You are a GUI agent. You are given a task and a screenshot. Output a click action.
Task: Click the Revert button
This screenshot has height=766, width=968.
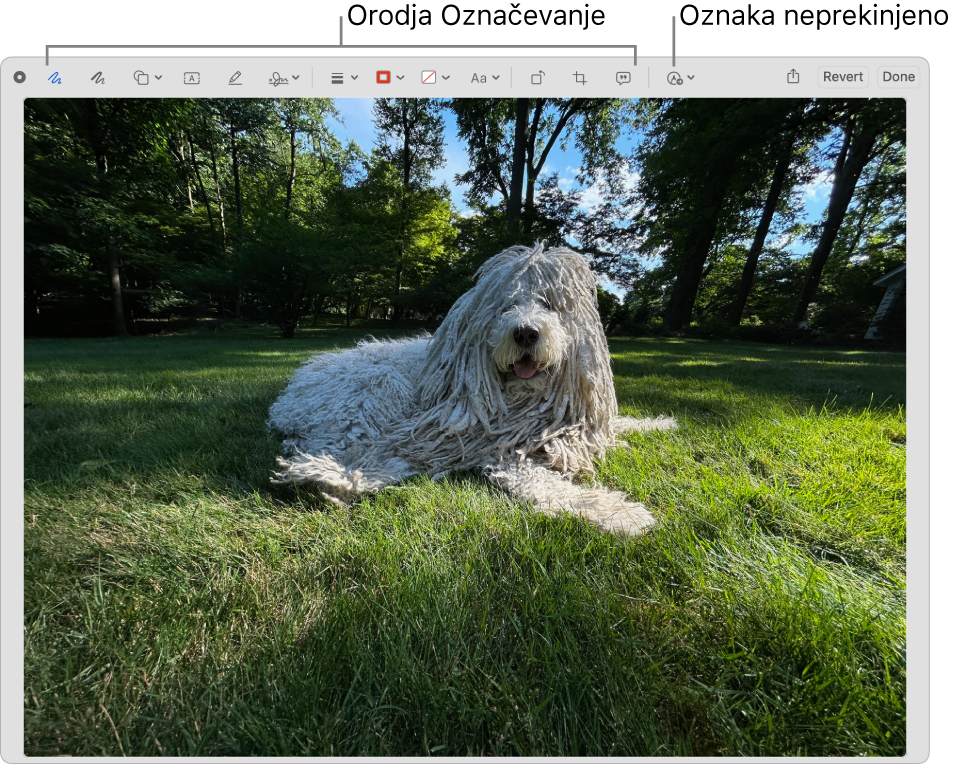(843, 77)
